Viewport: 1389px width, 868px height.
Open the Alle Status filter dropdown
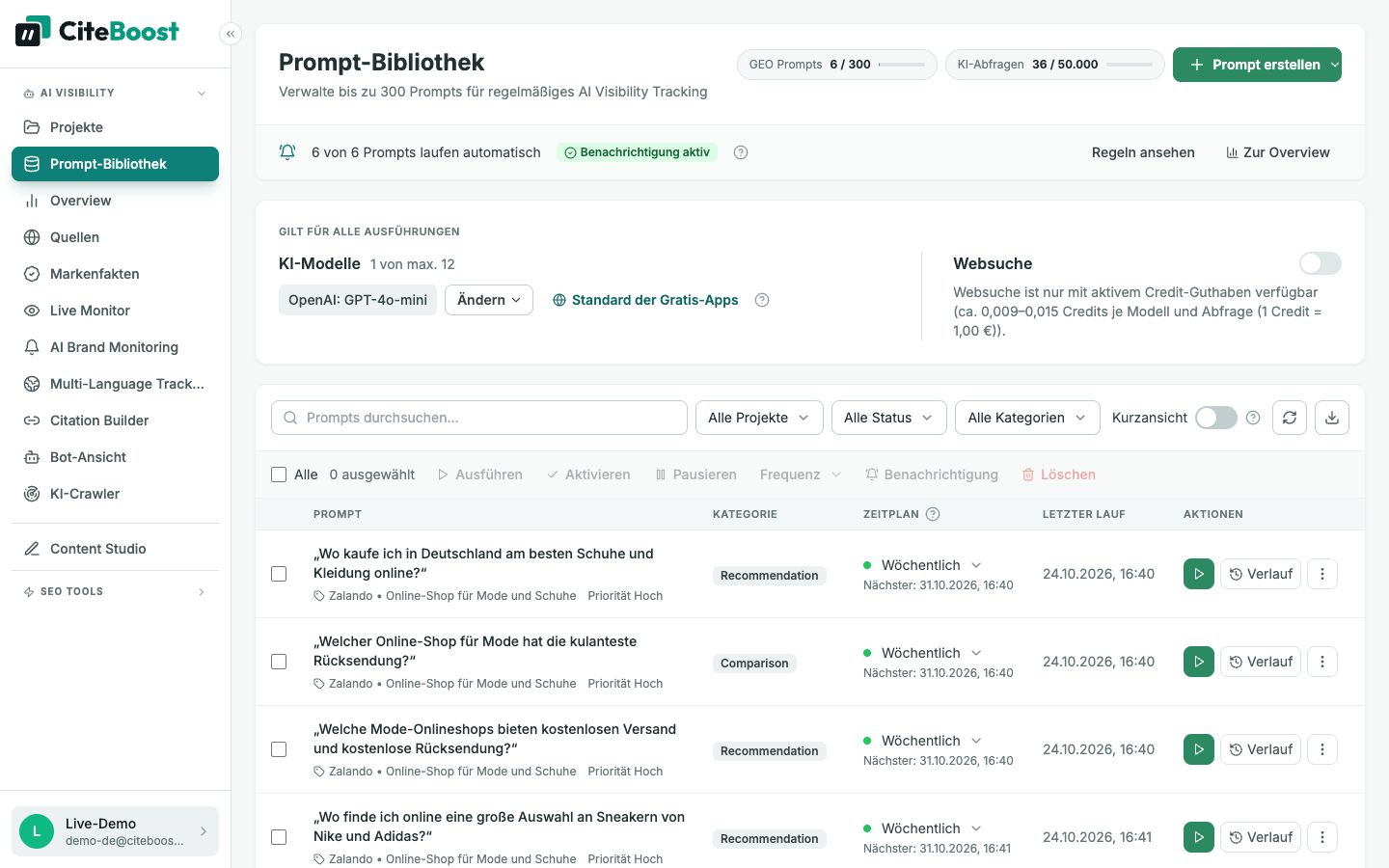[x=888, y=418]
